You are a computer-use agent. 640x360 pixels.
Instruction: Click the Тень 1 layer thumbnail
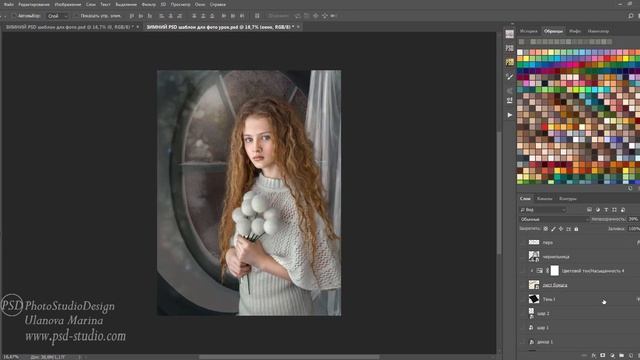[534, 299]
